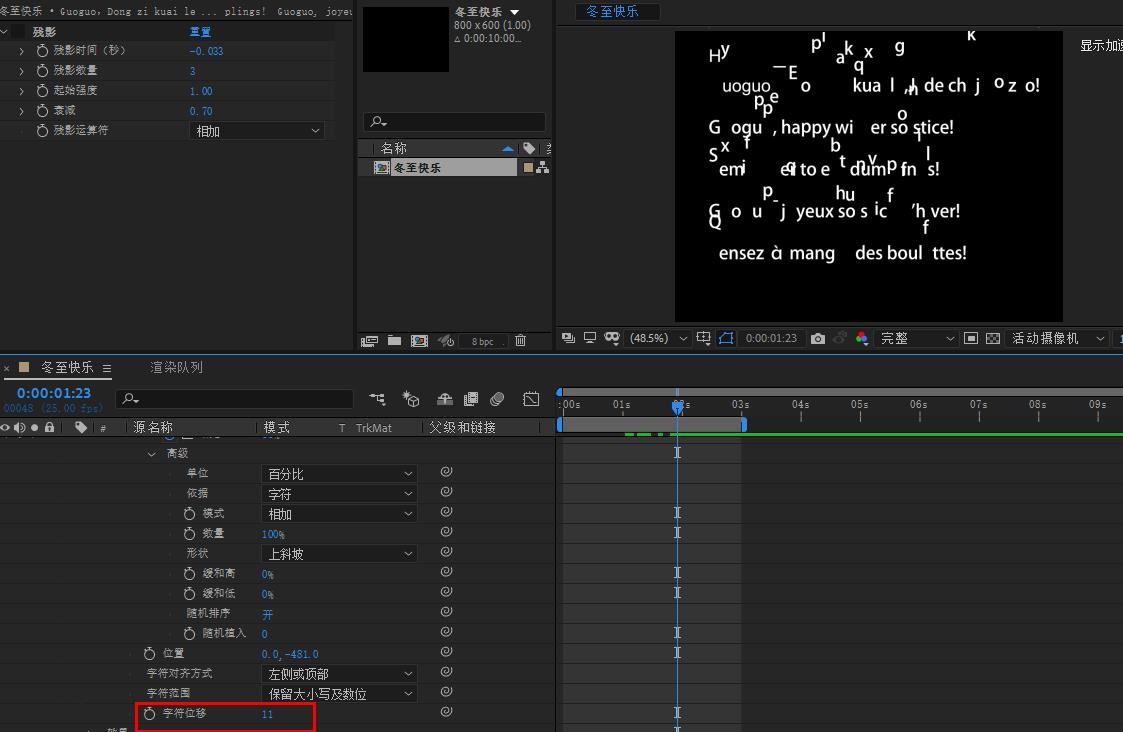1123x732 pixels.
Task: Open the 活动摄像机 camera dropdown
Action: pyautogui.click(x=1058, y=338)
